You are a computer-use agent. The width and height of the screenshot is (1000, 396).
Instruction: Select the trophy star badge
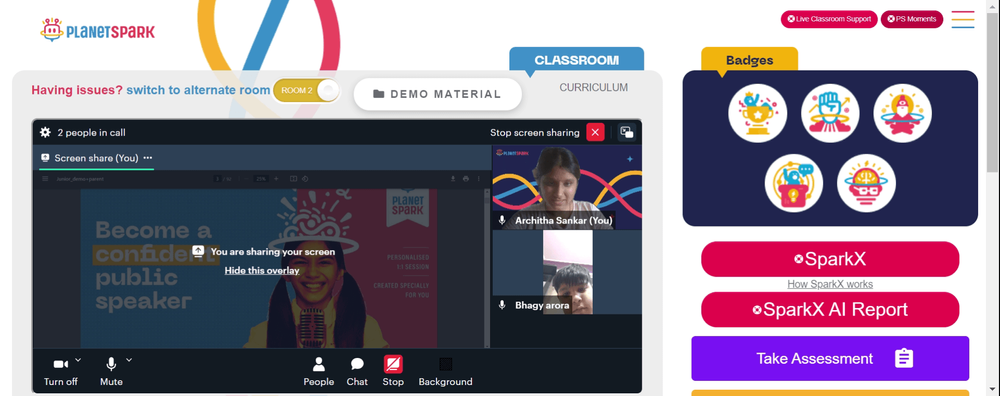[x=758, y=114]
